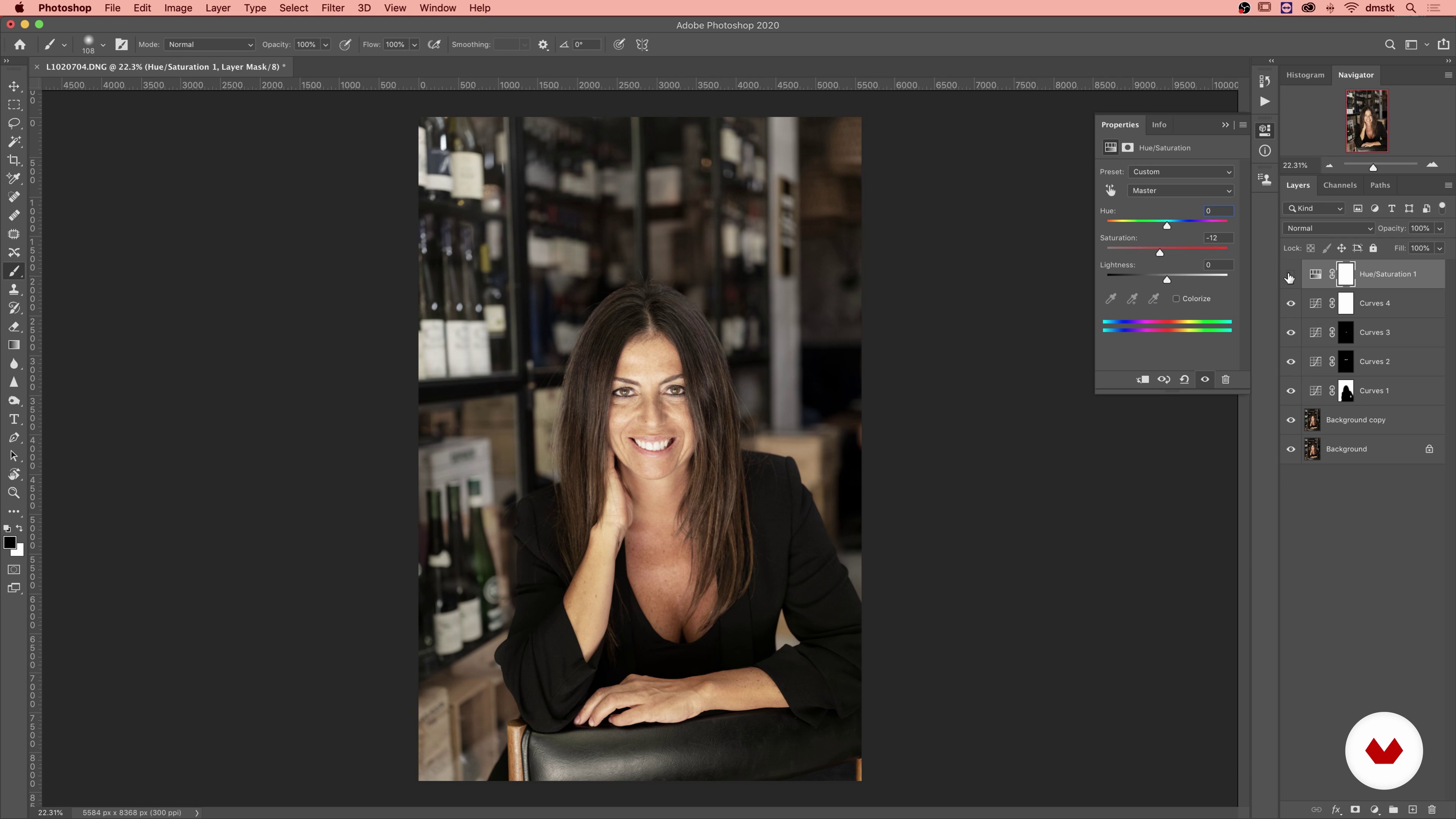
Task: Click the Navigator zoom slider handle
Action: (1373, 167)
